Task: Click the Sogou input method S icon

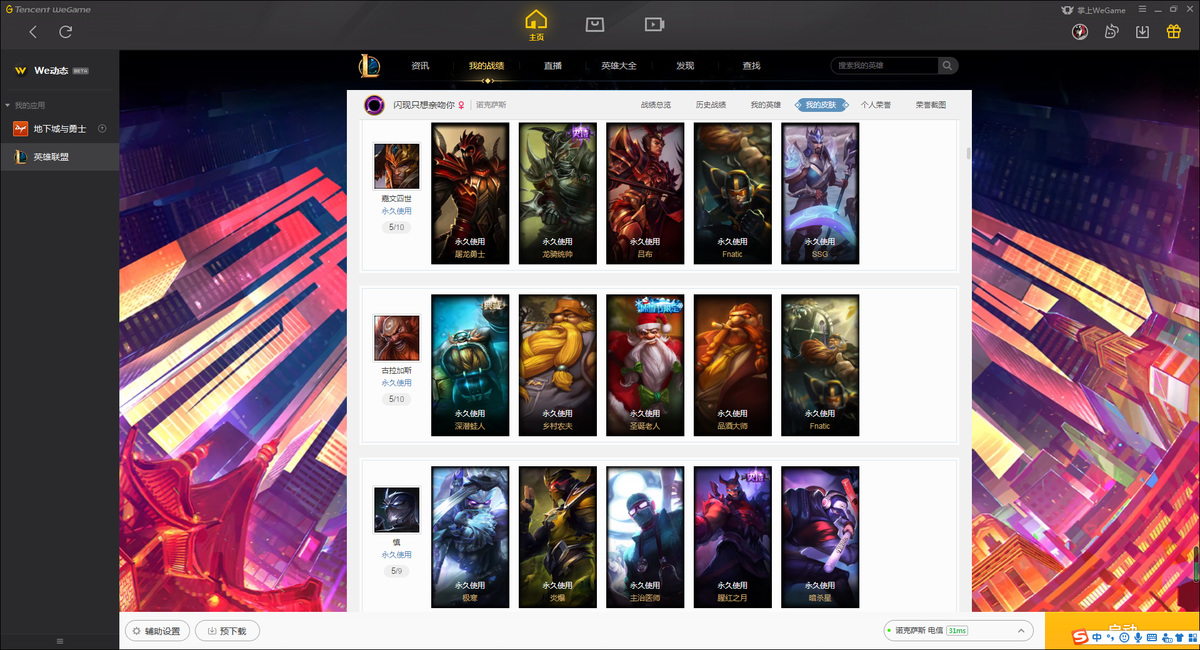Action: point(1079,637)
